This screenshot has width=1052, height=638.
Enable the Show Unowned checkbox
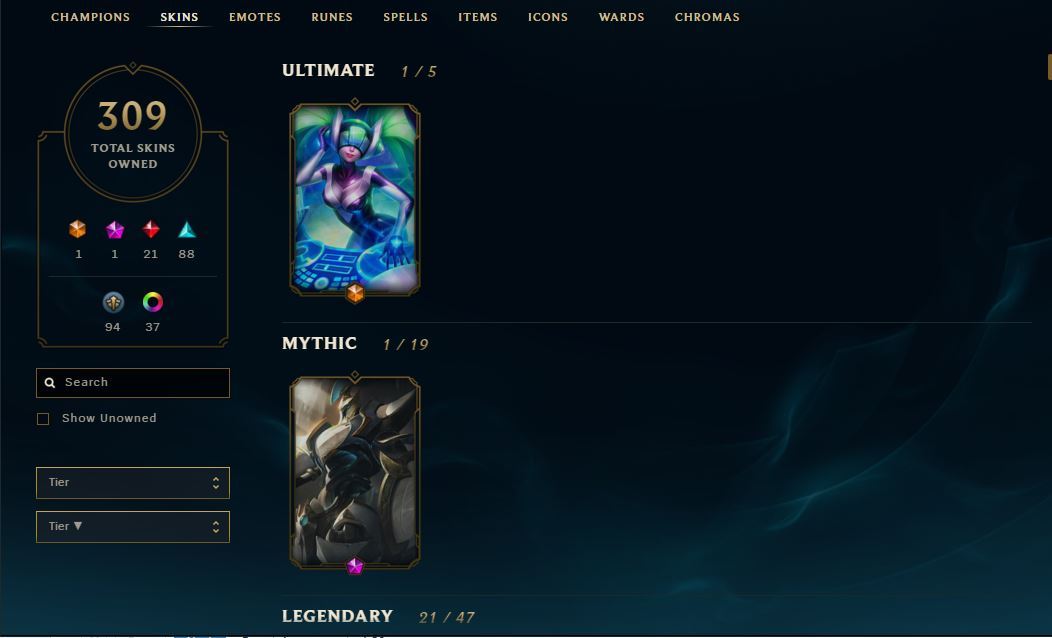pyautogui.click(x=43, y=419)
